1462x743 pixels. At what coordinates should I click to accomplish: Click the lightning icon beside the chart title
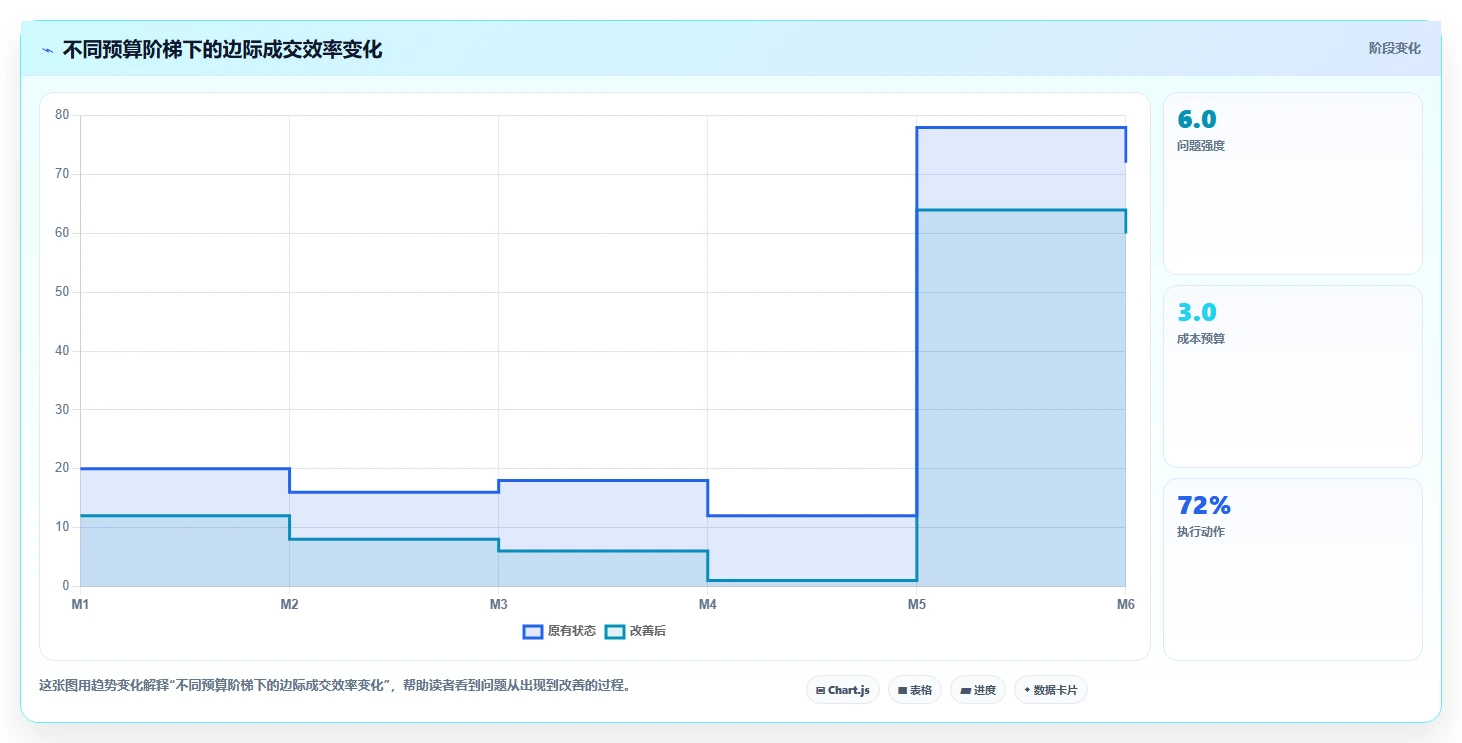point(48,50)
